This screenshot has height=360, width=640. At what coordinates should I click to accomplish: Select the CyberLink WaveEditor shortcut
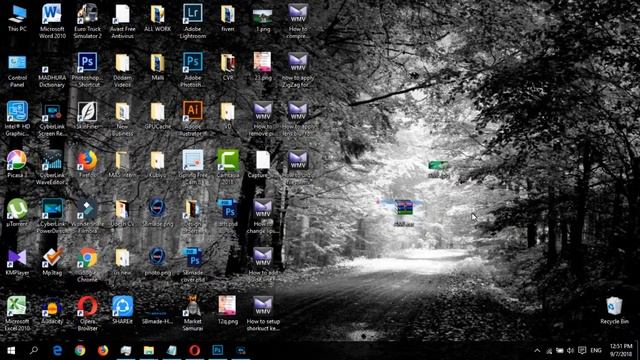[52, 167]
